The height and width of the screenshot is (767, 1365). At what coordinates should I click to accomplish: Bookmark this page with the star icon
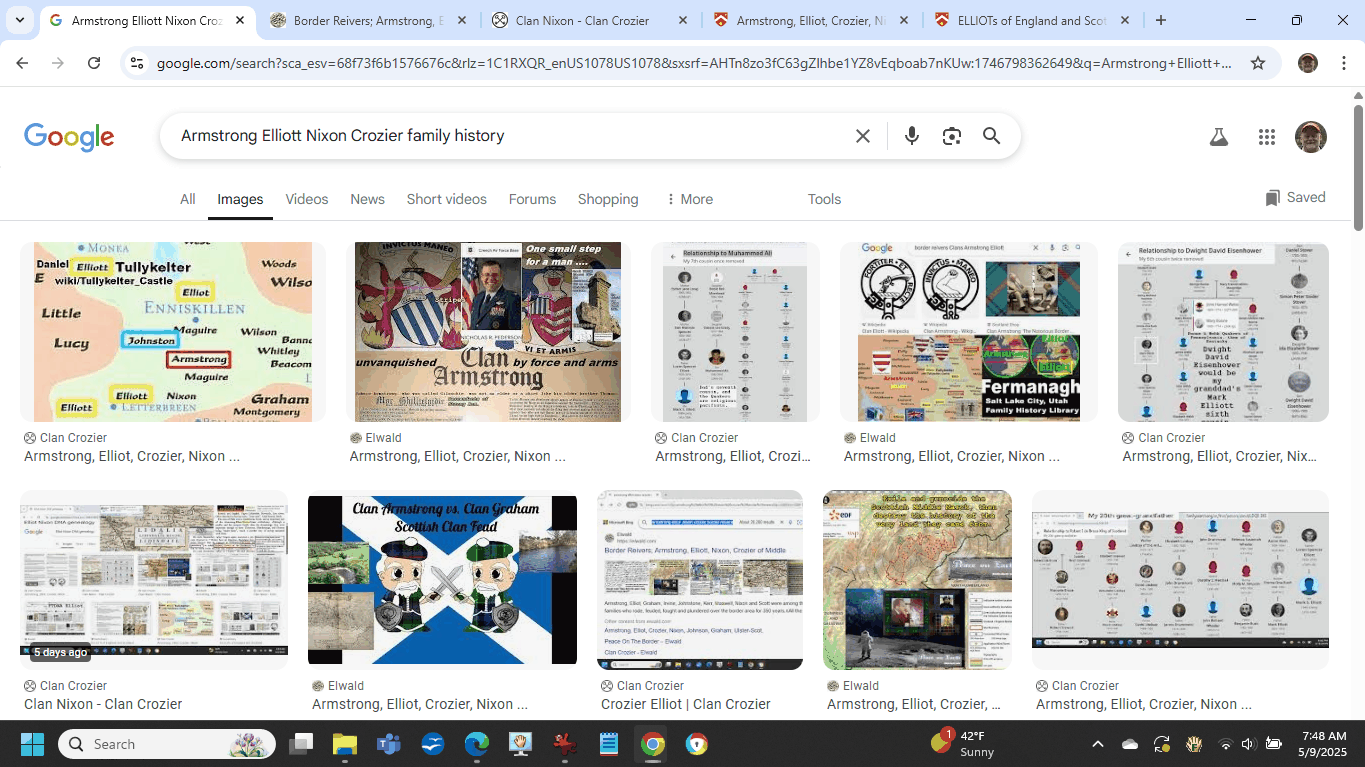pyautogui.click(x=1258, y=63)
